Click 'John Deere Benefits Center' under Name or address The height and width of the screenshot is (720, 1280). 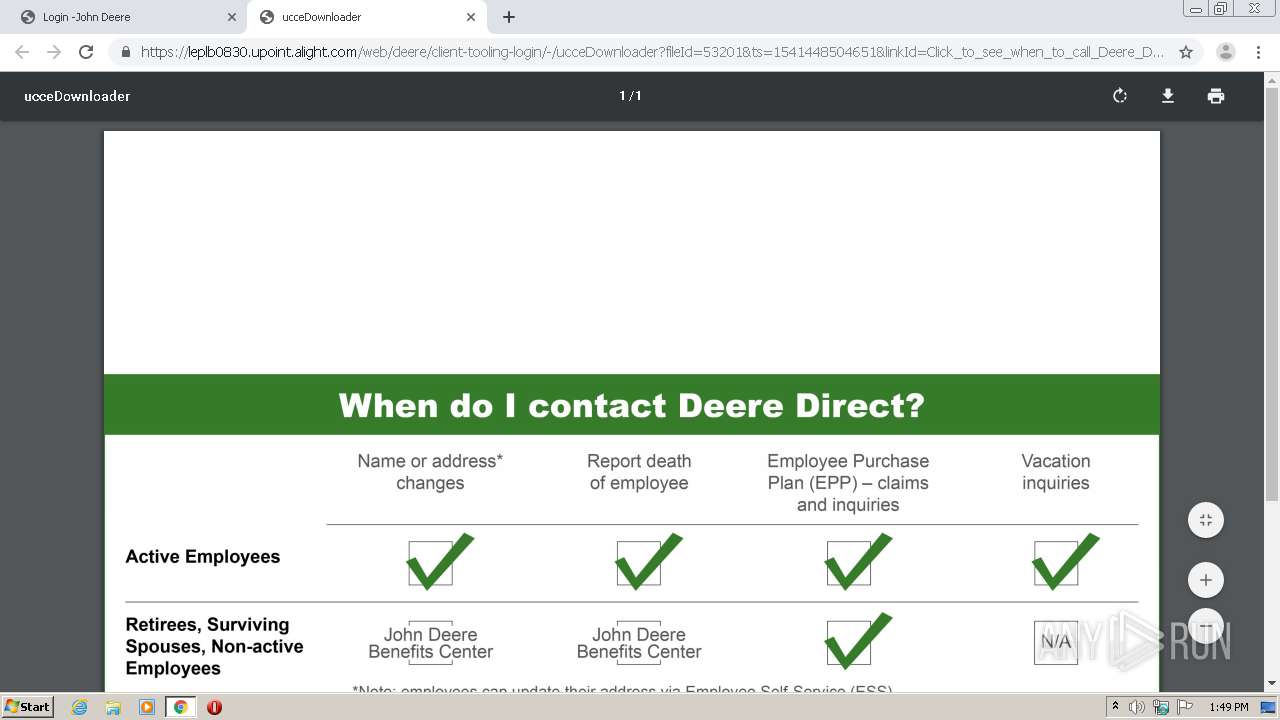(x=430, y=643)
